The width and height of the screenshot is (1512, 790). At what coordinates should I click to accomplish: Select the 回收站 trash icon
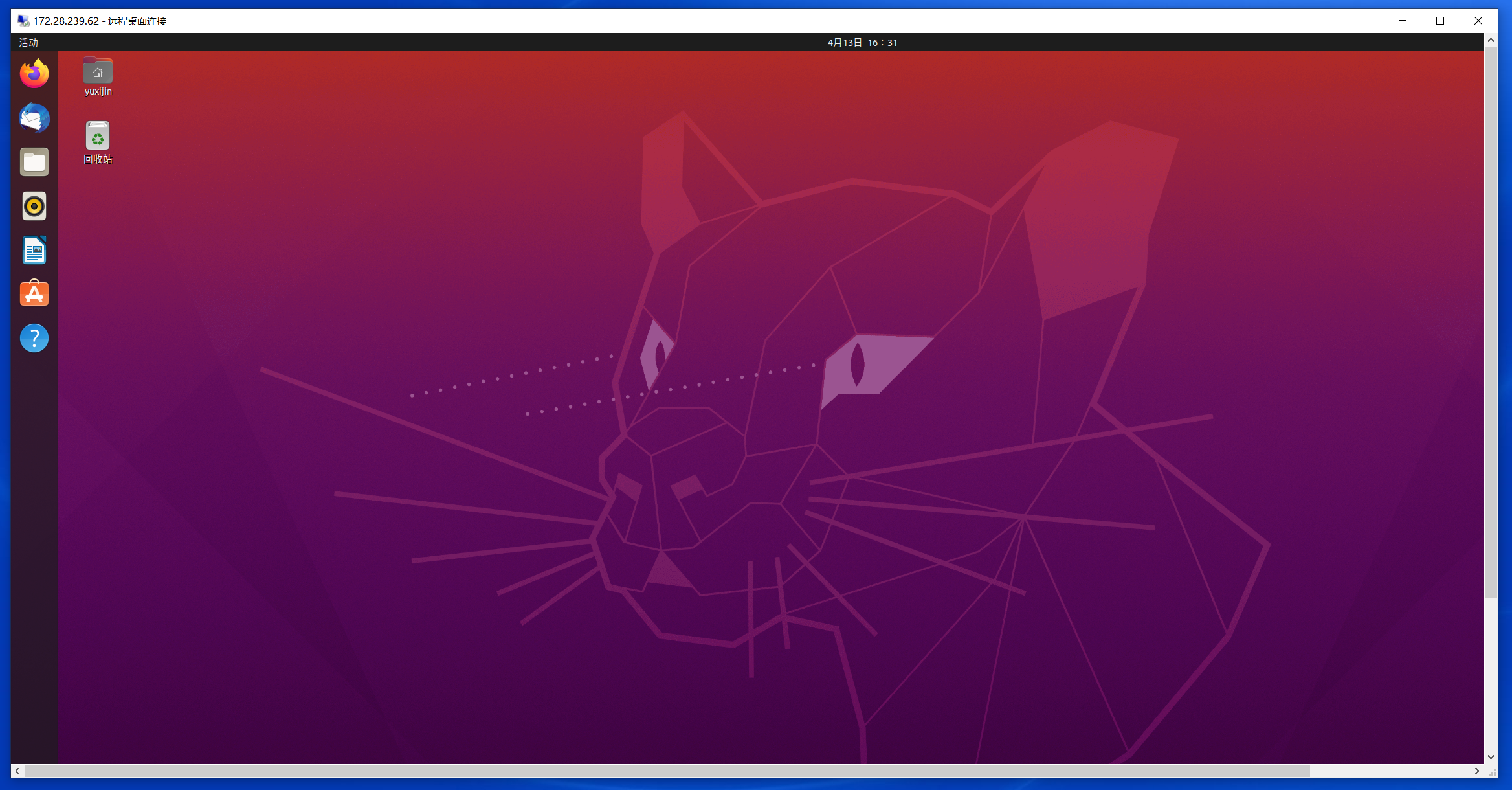tap(98, 136)
